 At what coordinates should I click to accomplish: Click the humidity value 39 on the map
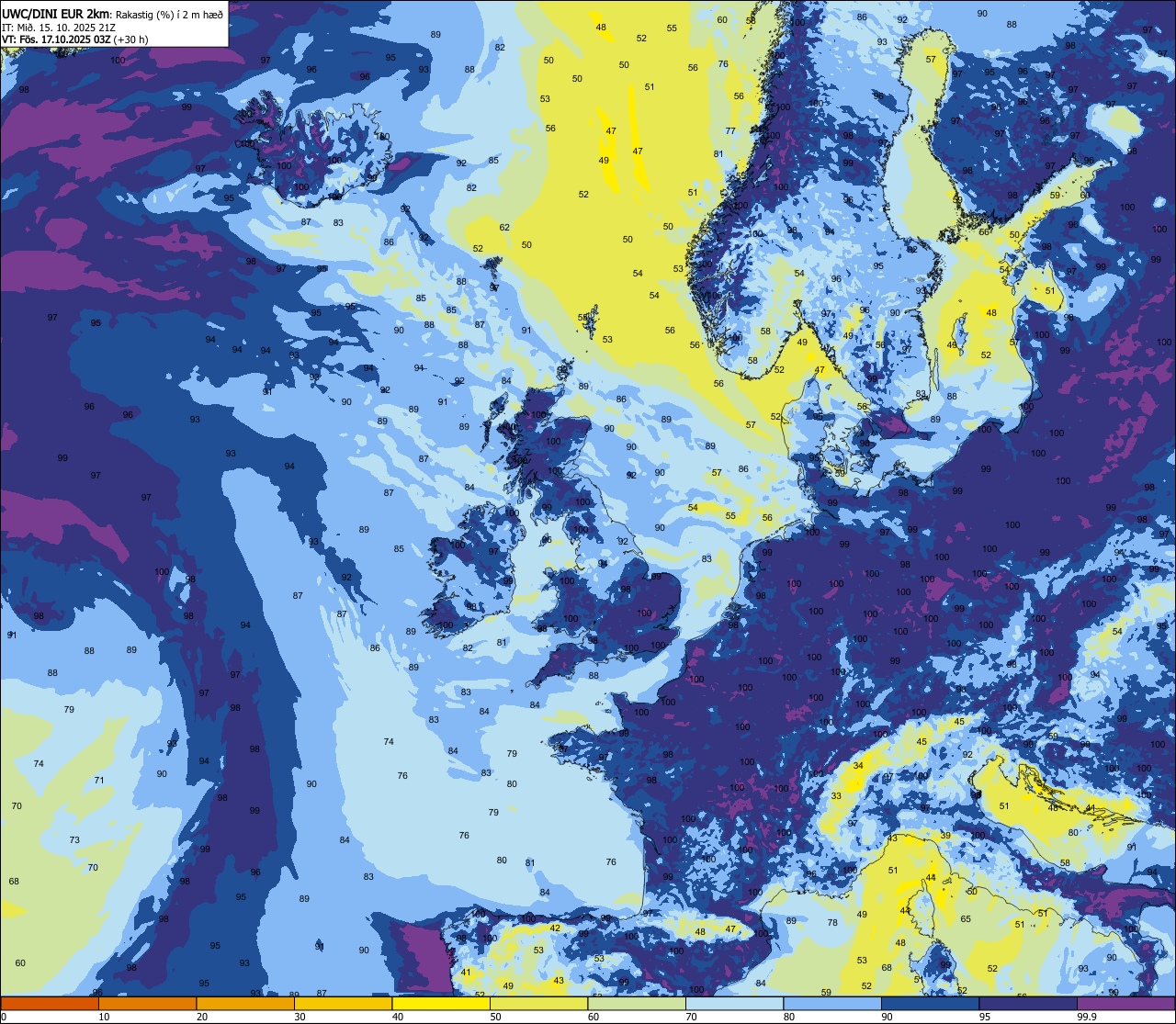tap(945, 835)
